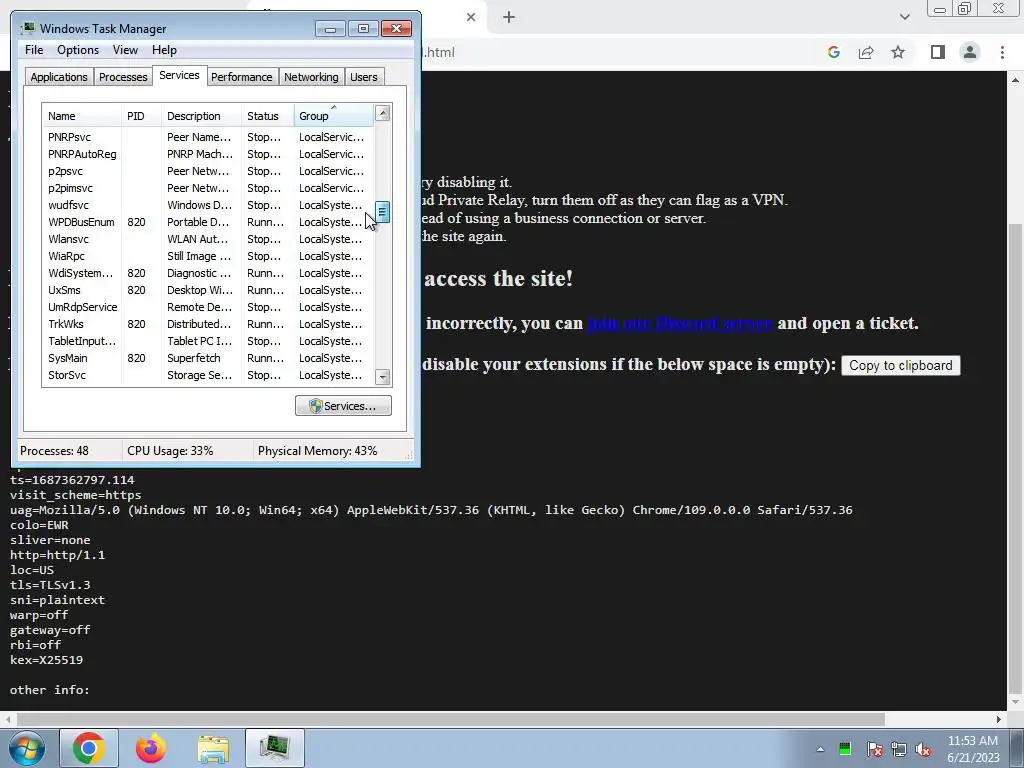Select the wudfsvc service row
This screenshot has height=768, width=1024.
(x=208, y=205)
